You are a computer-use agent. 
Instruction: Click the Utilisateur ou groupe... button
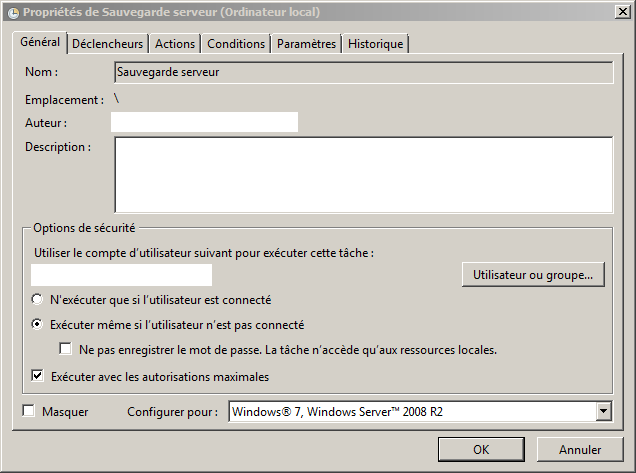533,275
